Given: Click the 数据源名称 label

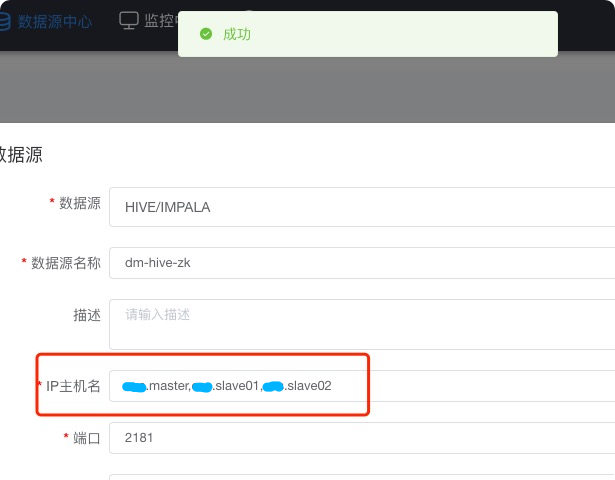Looking at the screenshot, I should point(66,263).
